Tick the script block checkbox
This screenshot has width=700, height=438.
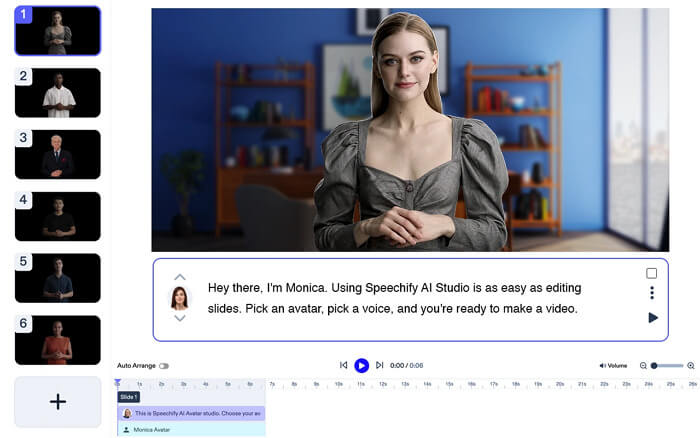(652, 273)
